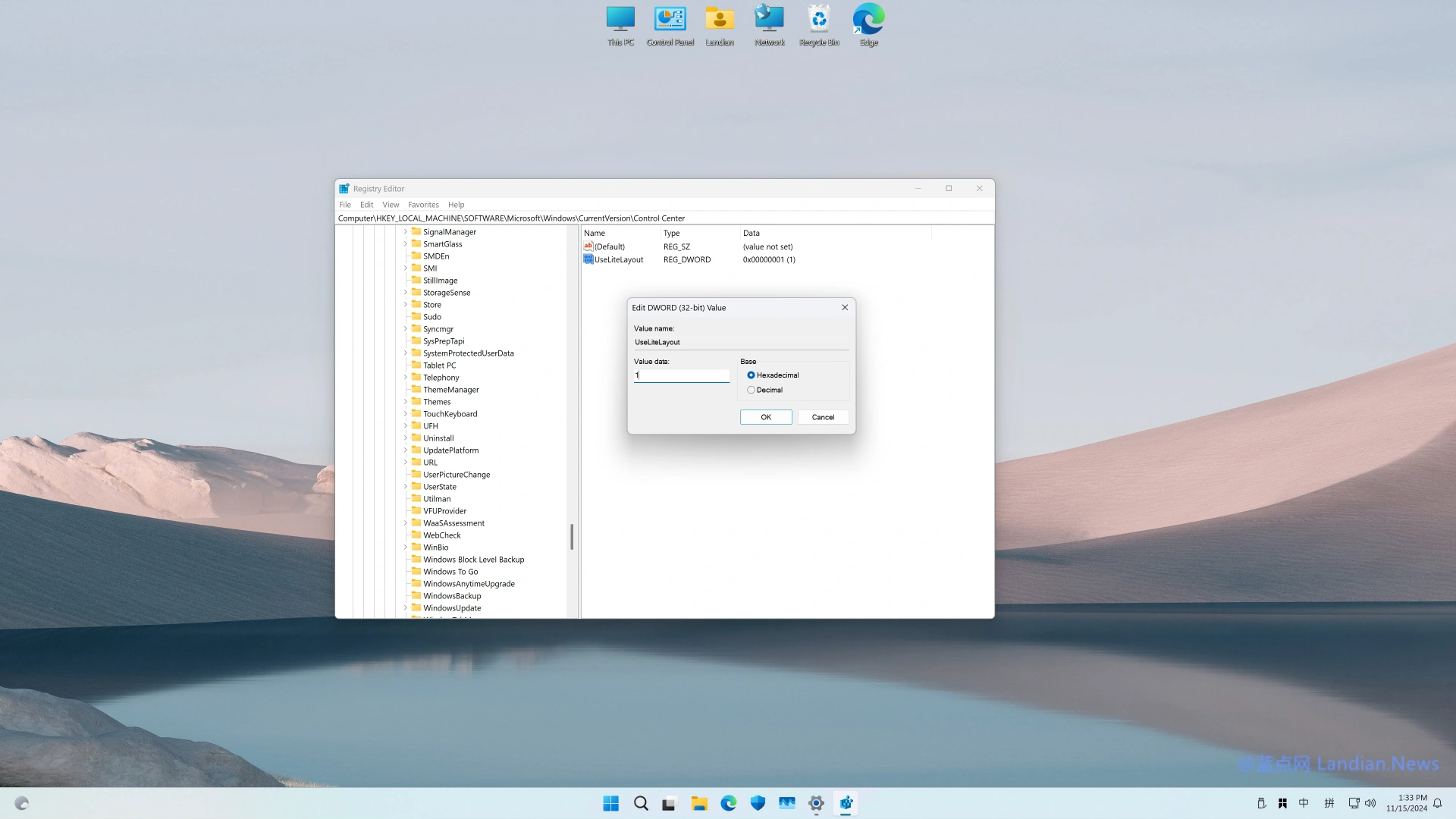Click Cancel to discard DWORD changes
The width and height of the screenshot is (1456, 819).
(x=822, y=417)
